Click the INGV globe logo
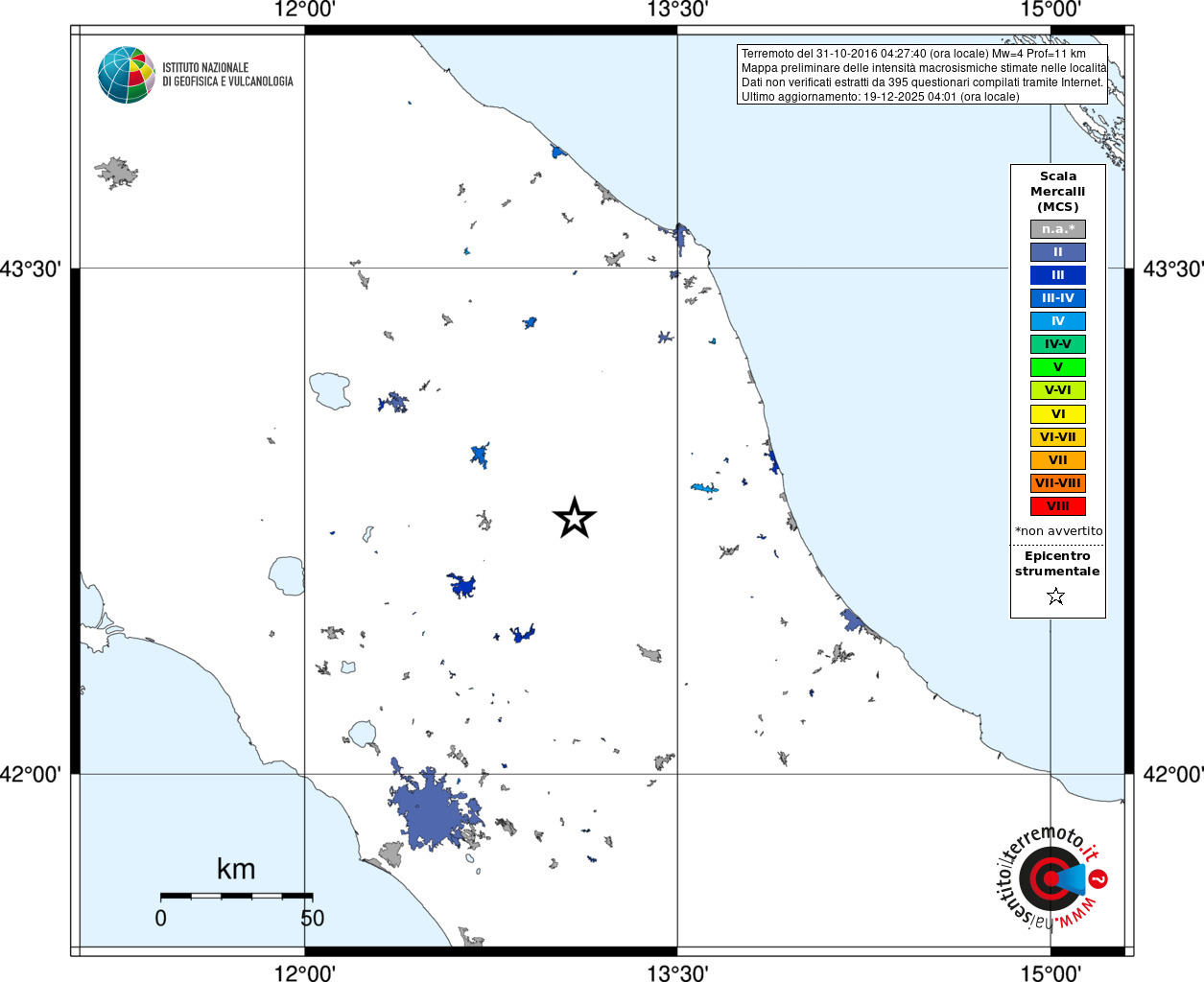1204x982 pixels. tap(127, 75)
